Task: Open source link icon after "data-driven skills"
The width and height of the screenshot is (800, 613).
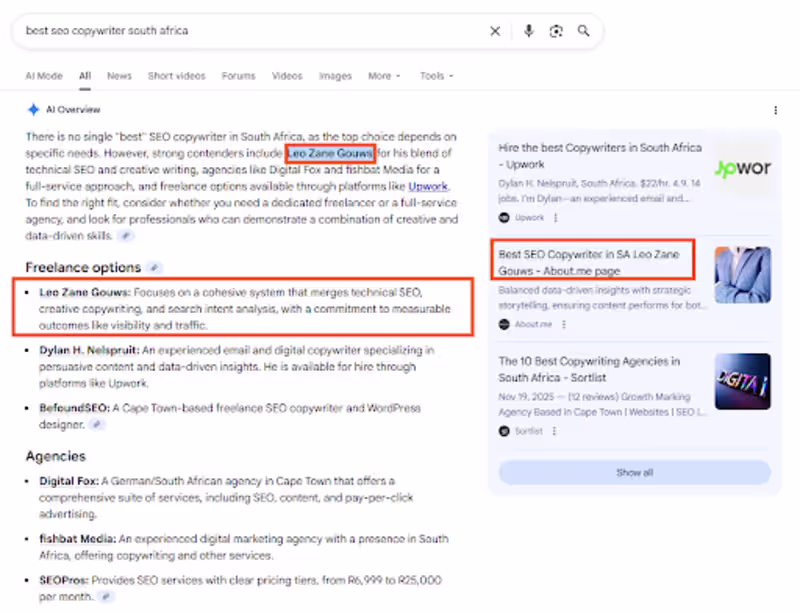Action: (x=126, y=236)
